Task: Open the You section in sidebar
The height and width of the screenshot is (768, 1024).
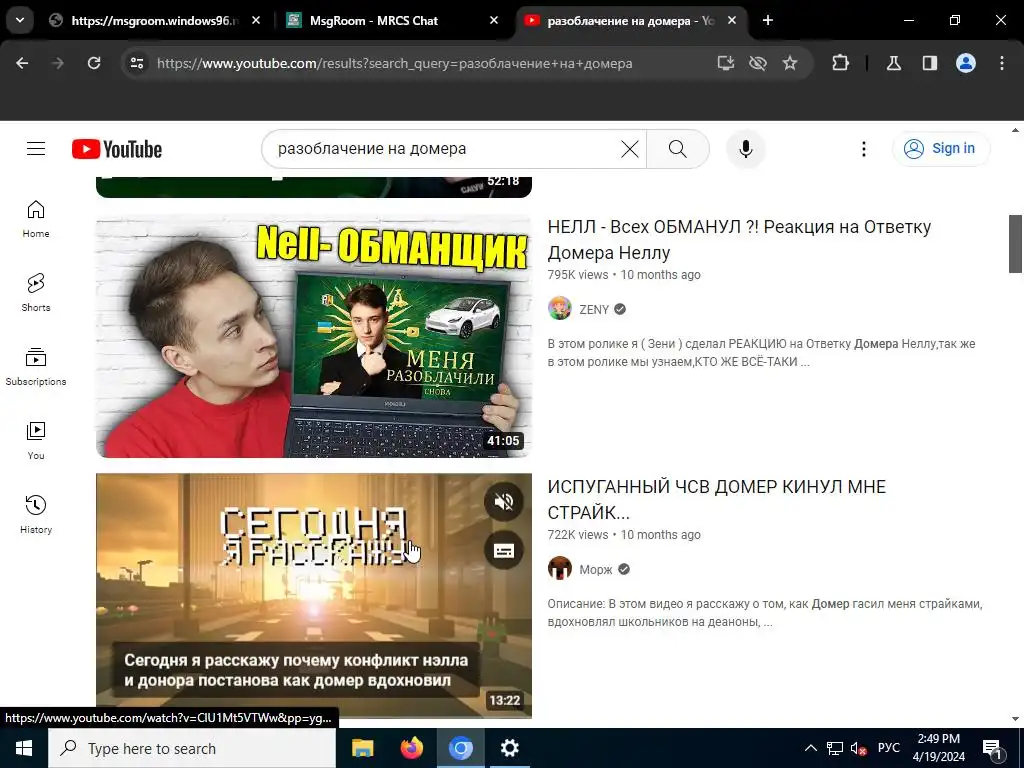Action: (36, 440)
